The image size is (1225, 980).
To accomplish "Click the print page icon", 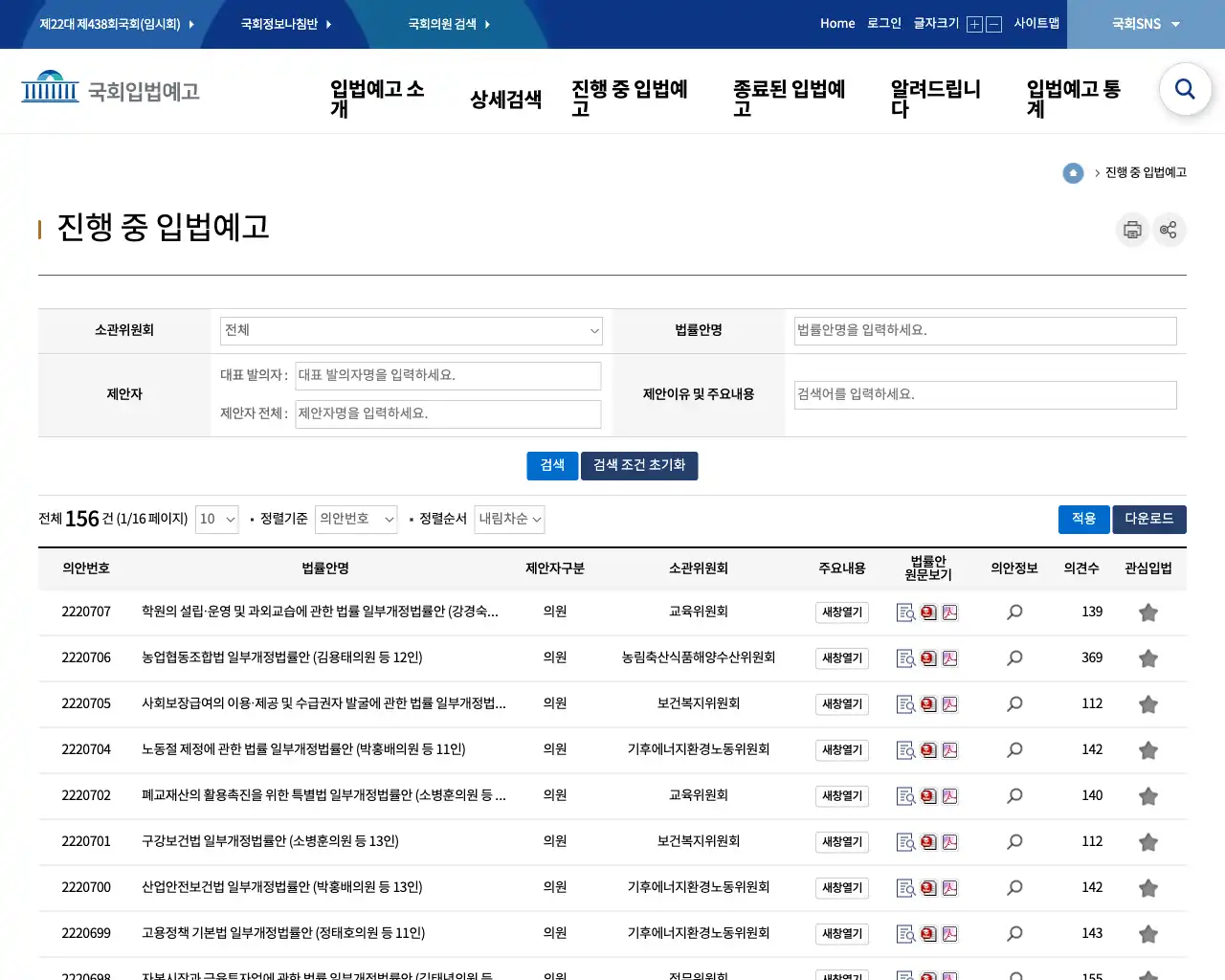I will [x=1132, y=230].
